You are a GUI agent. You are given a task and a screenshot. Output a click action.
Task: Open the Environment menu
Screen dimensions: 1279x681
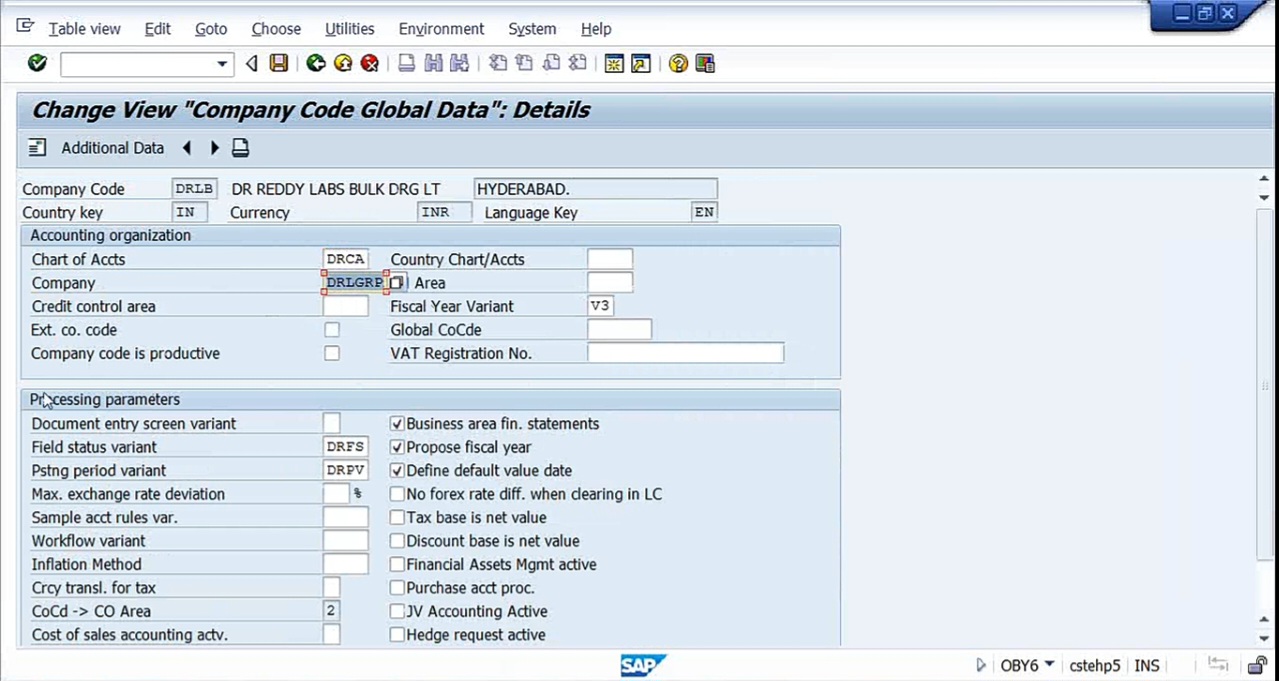(441, 29)
